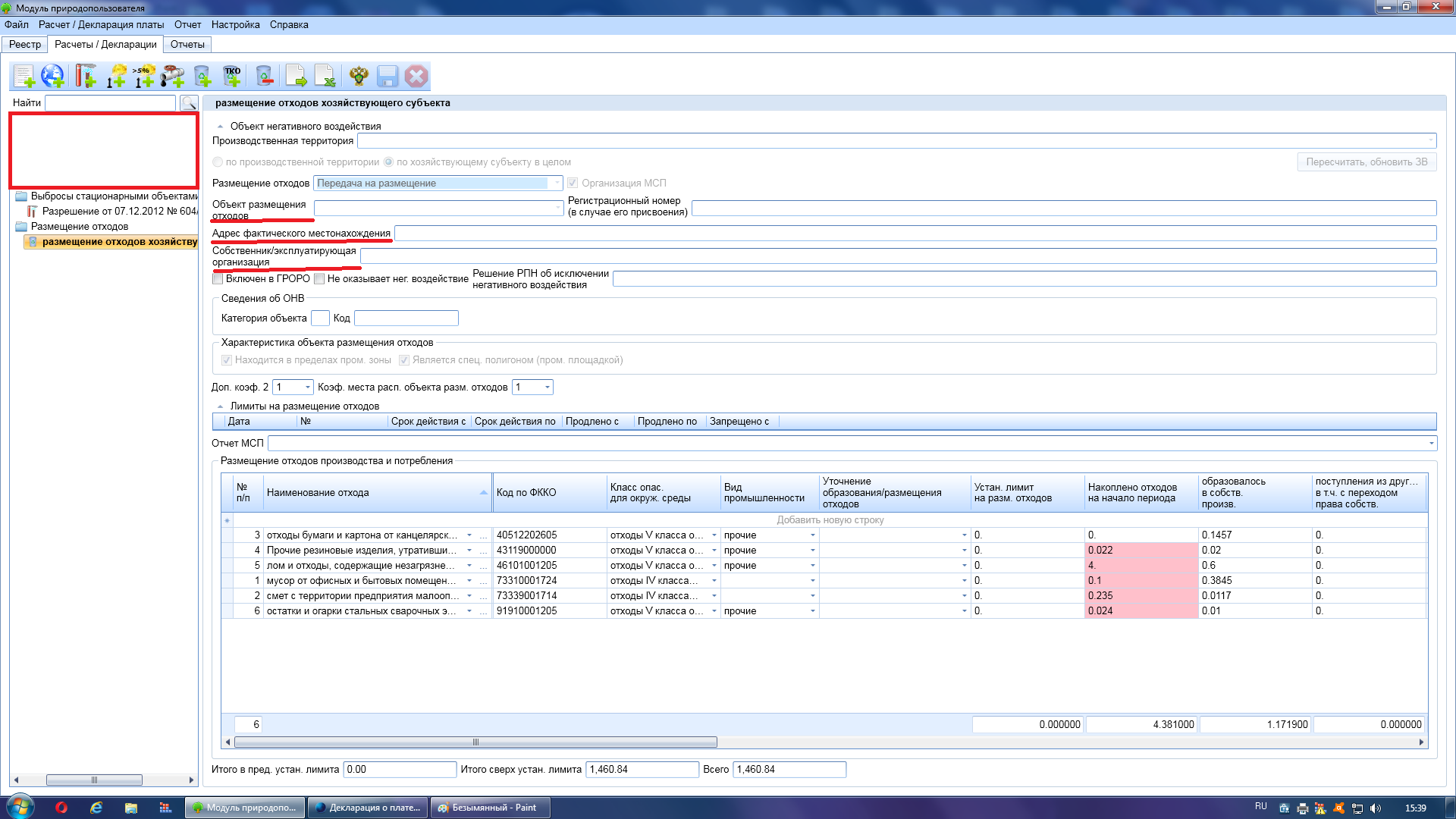1456x819 pixels.
Task: Click the '>5%' flare burning icon
Action: [144, 76]
